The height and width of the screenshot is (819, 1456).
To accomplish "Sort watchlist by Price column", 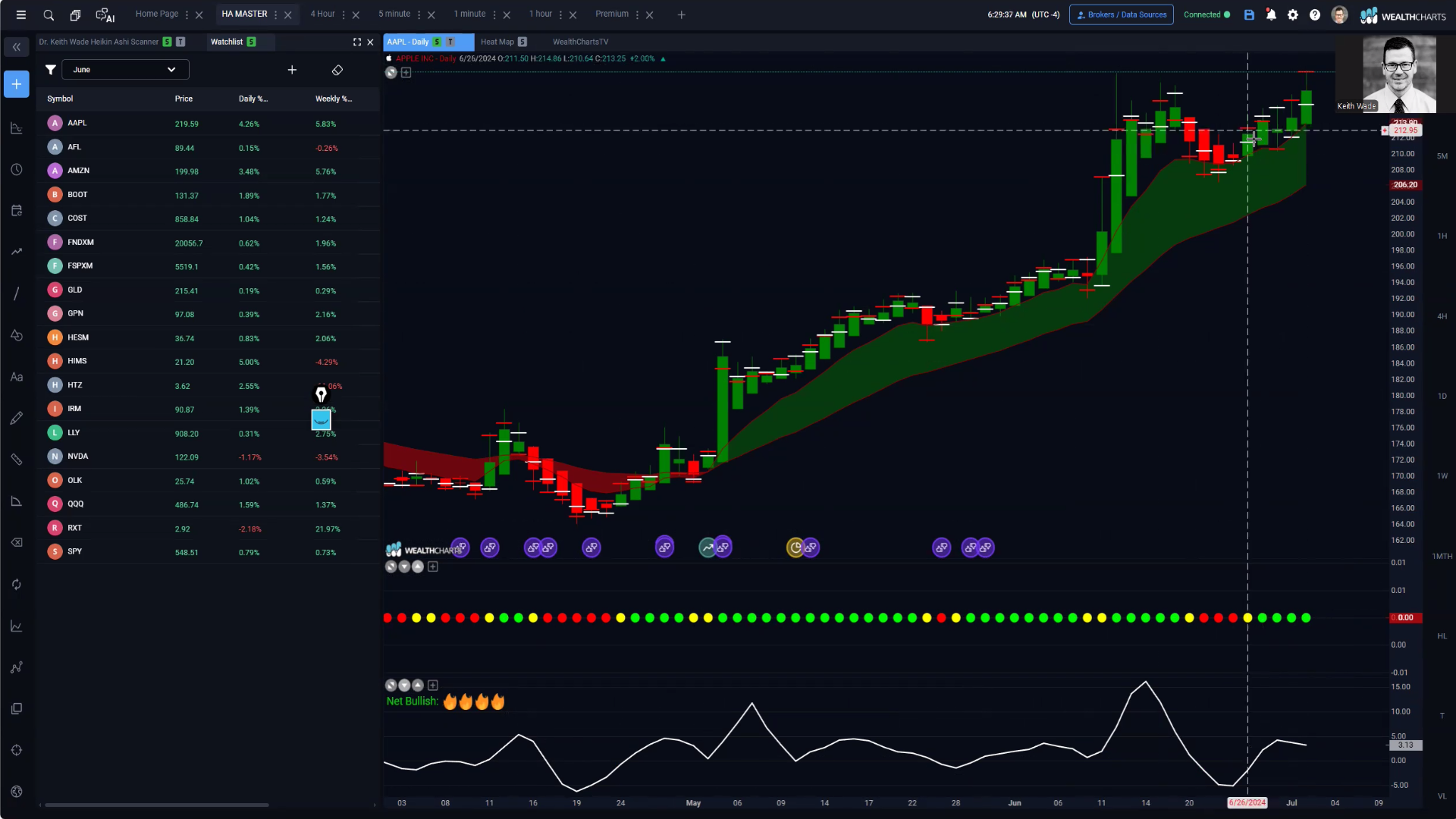I will tap(184, 99).
